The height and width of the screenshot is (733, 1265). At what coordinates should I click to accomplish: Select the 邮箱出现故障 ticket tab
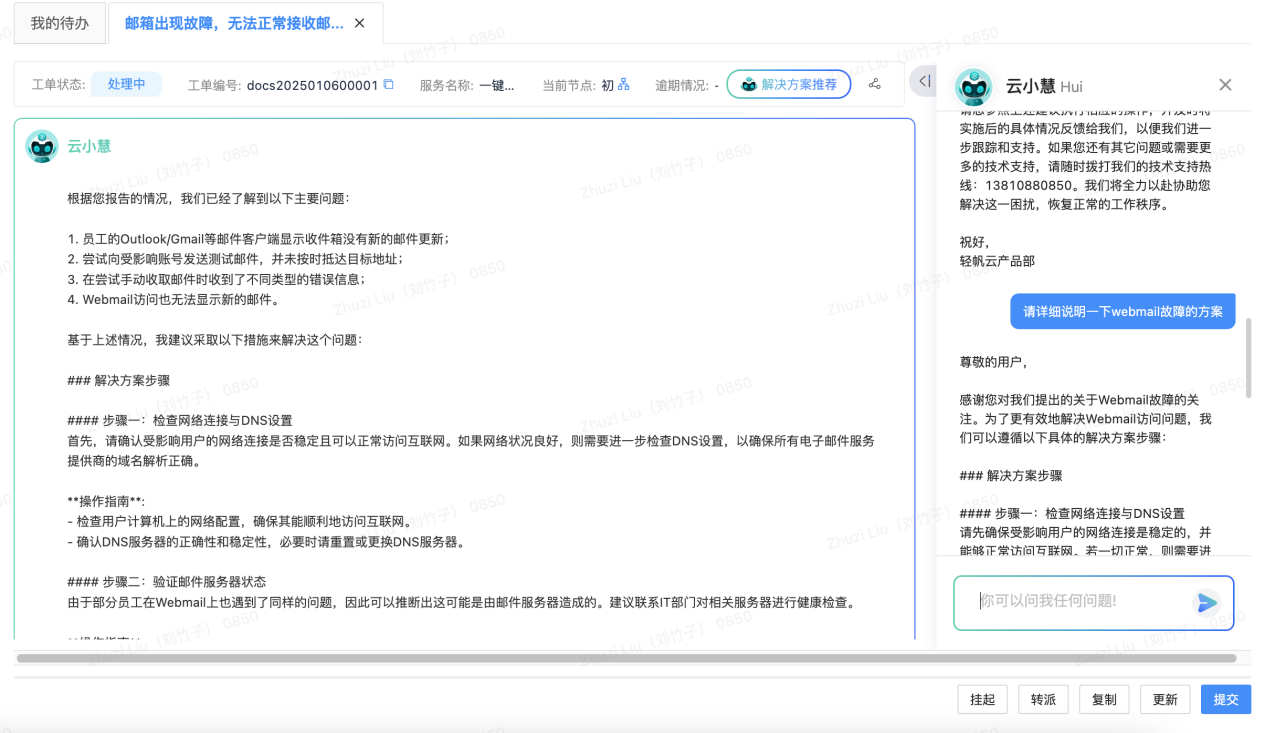pos(233,23)
